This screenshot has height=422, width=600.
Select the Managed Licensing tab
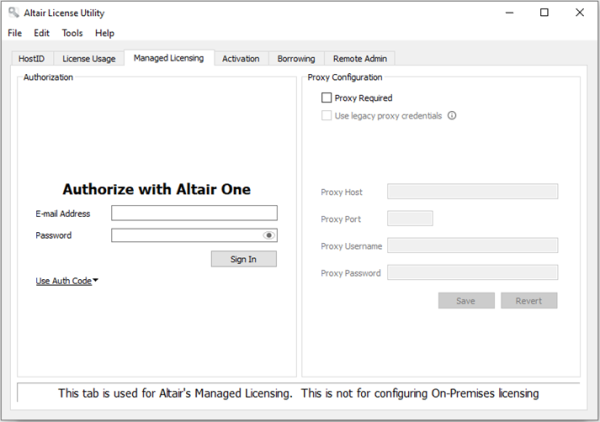tap(168, 58)
